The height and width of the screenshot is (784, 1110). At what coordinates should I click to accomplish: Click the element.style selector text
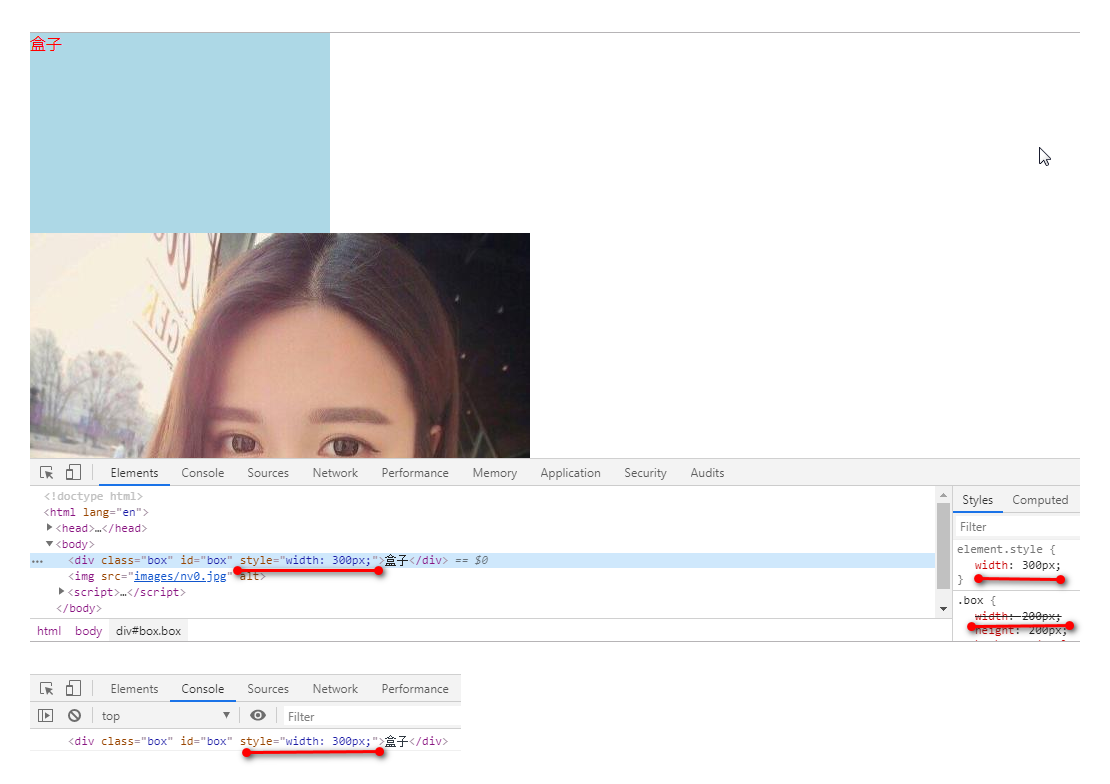pos(1000,550)
